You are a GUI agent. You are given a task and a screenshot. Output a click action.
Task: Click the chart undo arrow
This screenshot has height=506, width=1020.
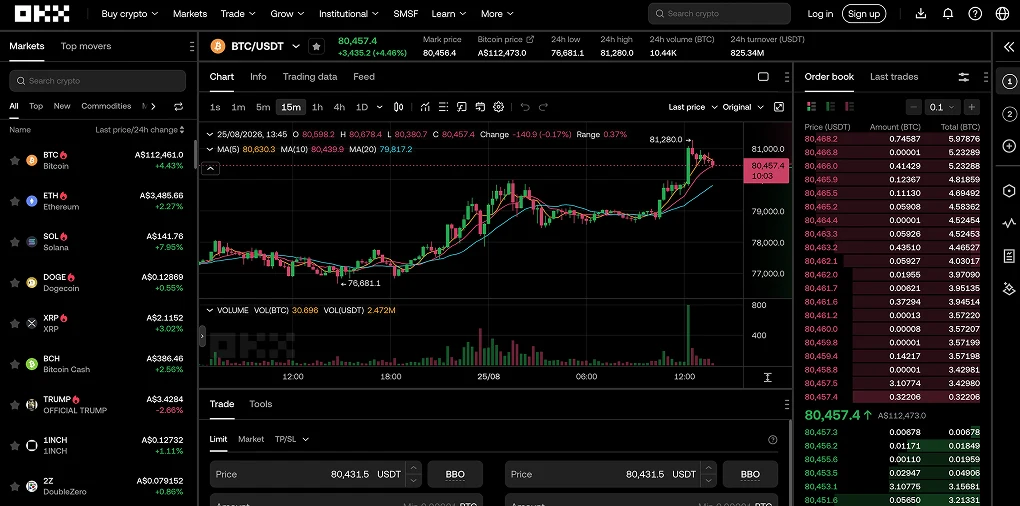525,107
